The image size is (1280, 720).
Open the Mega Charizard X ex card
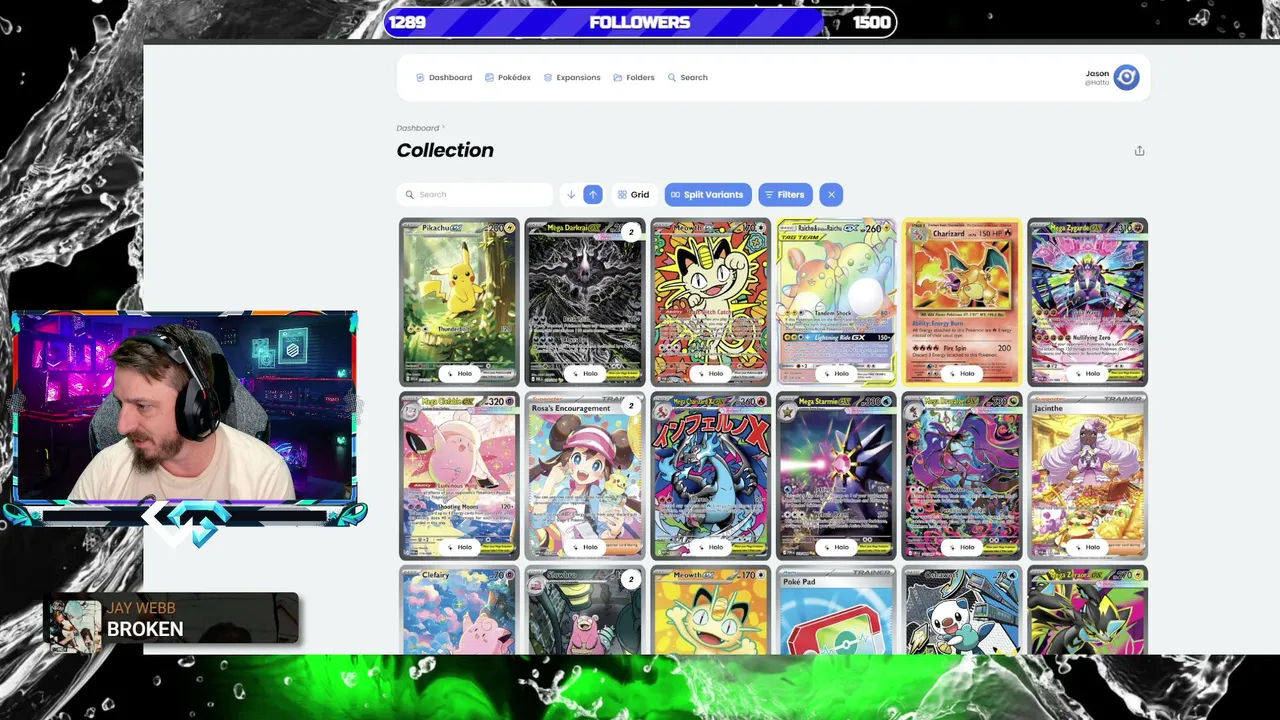click(711, 476)
